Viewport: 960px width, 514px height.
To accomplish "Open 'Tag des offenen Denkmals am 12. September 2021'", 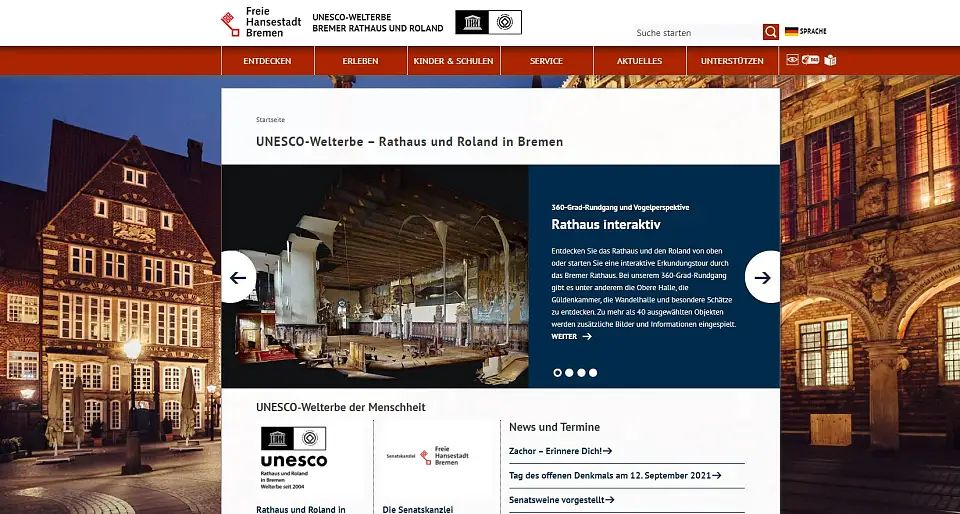I will coord(615,475).
